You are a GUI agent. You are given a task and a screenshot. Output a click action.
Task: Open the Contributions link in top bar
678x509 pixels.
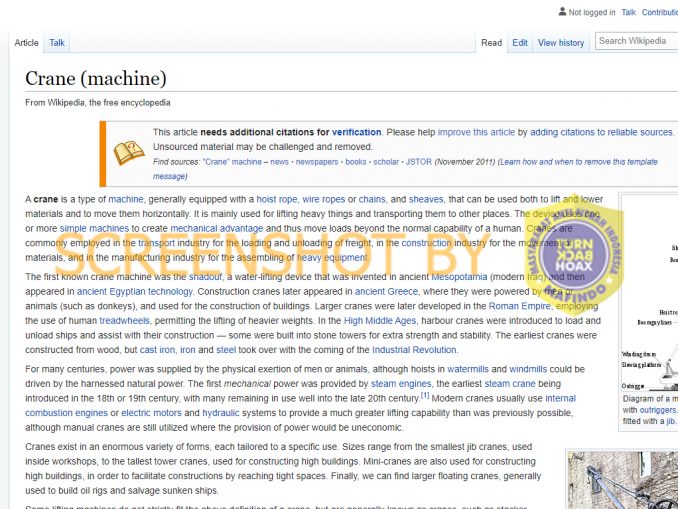click(x=660, y=12)
